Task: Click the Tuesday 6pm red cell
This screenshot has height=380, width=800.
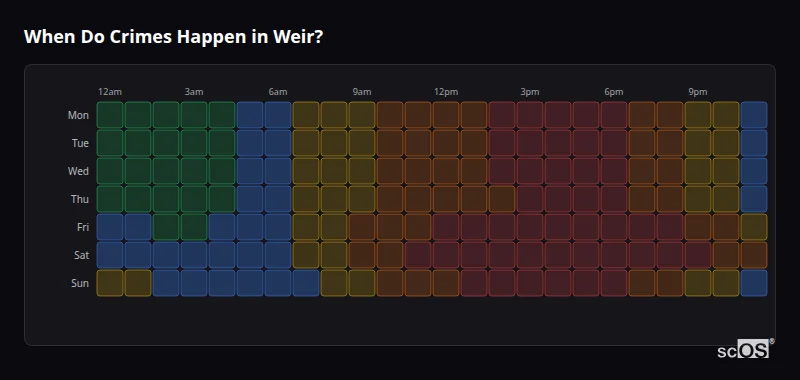Action: point(614,143)
